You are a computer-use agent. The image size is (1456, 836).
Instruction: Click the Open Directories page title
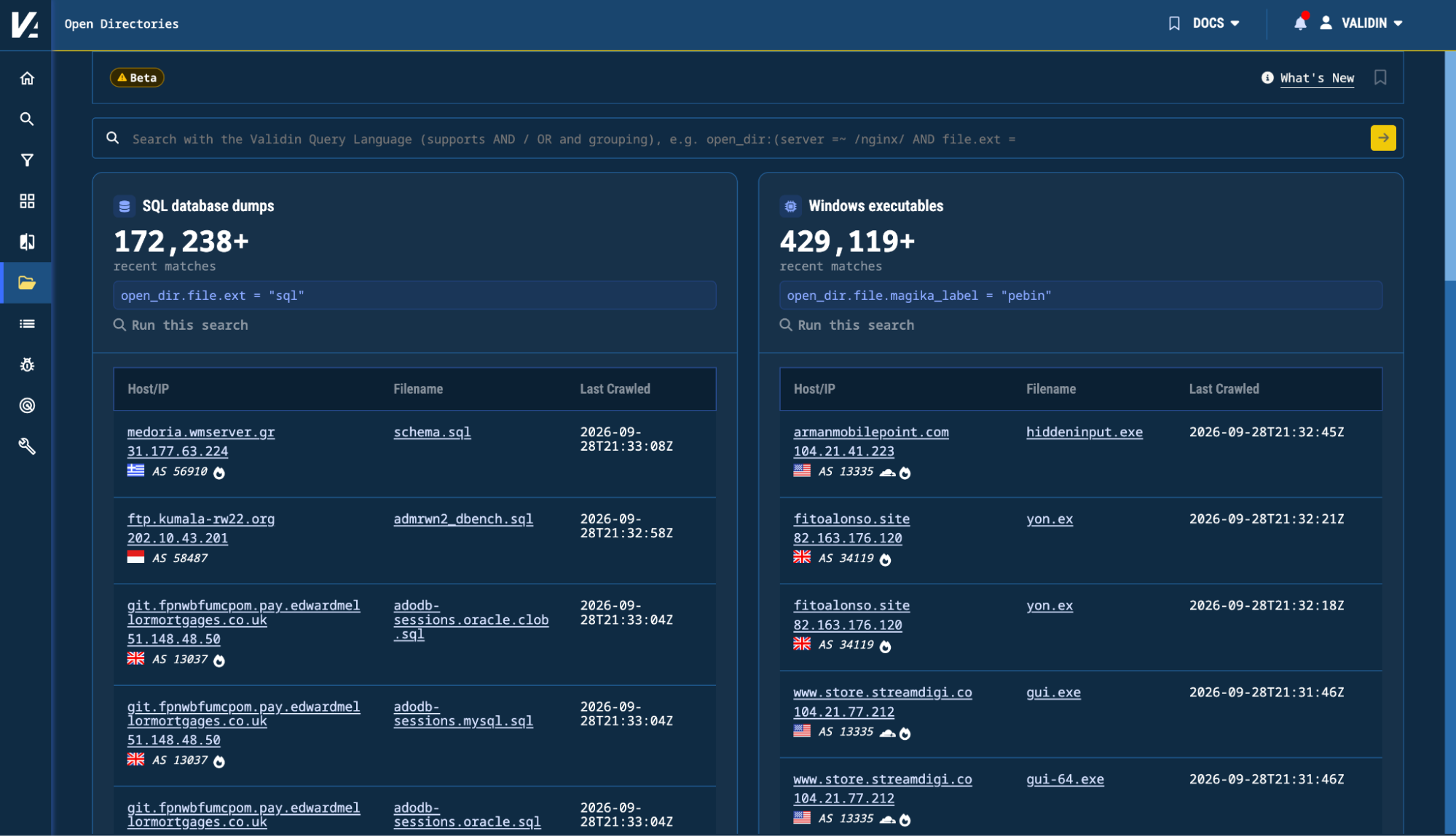click(x=122, y=24)
